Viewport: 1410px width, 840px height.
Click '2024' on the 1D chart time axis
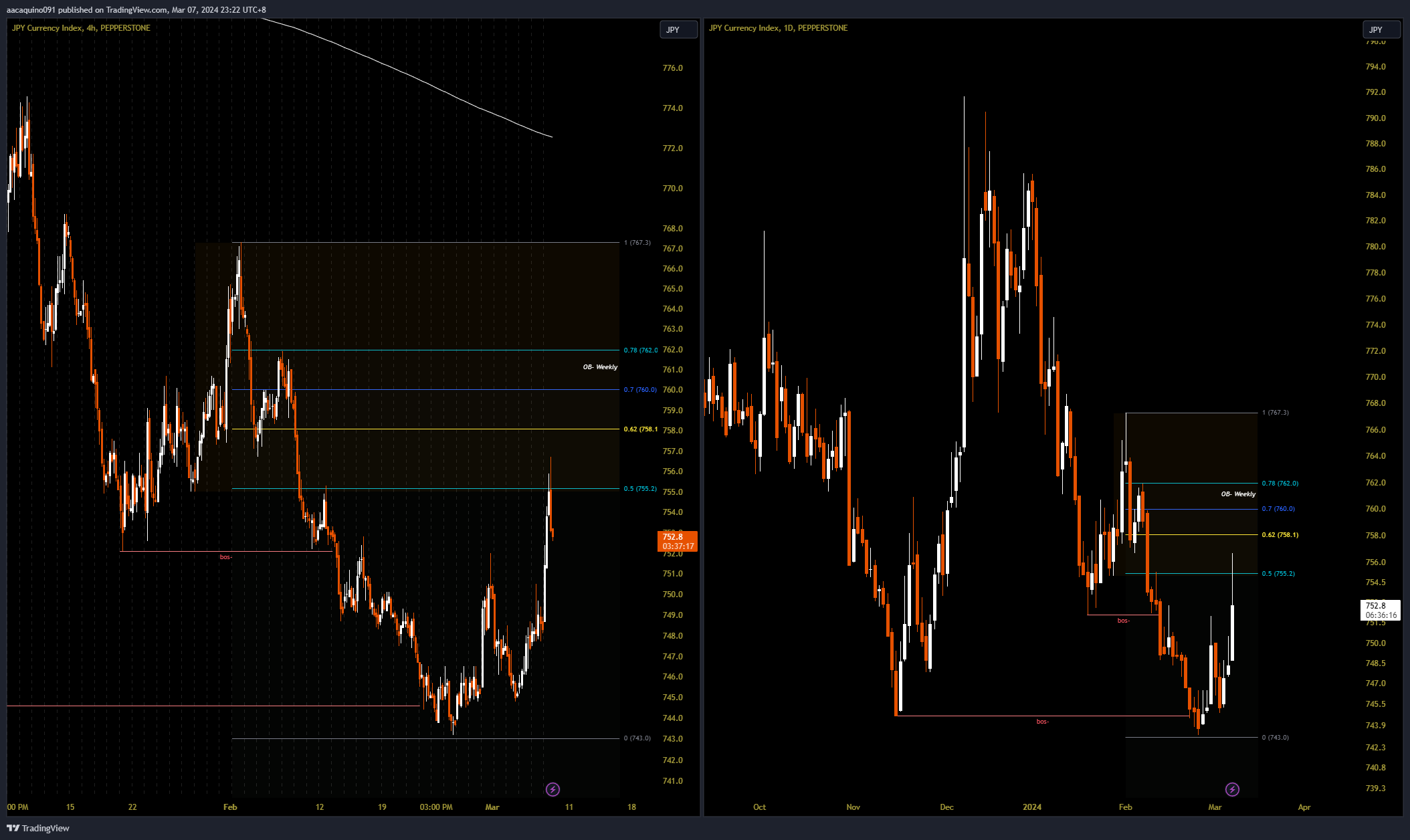click(1032, 807)
